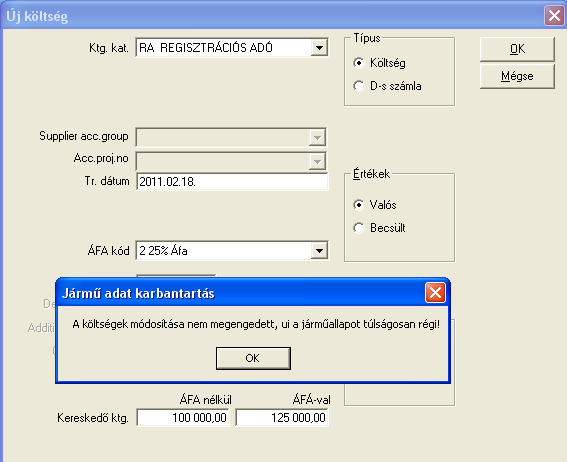Close the Új költség window
Screen dimensions: 567x462
554,16
